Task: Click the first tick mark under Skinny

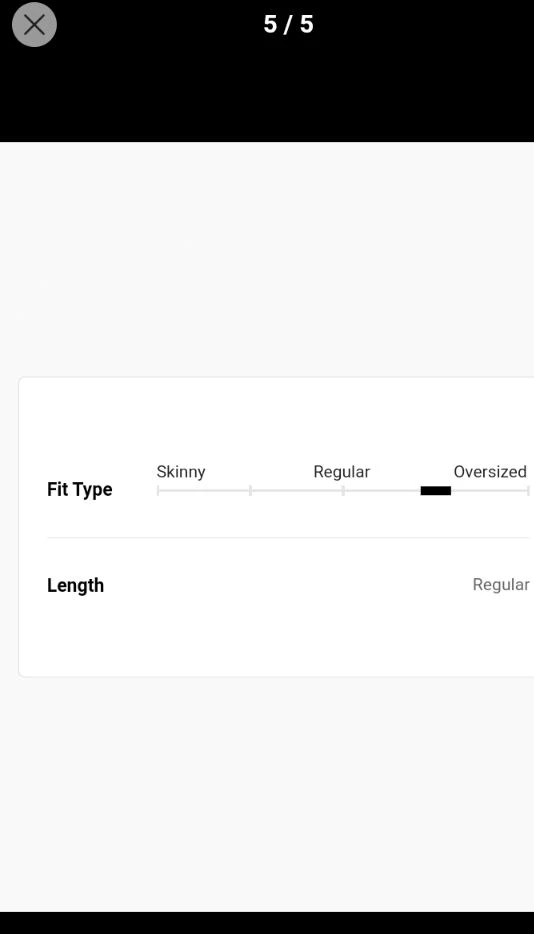Action: pos(158,491)
